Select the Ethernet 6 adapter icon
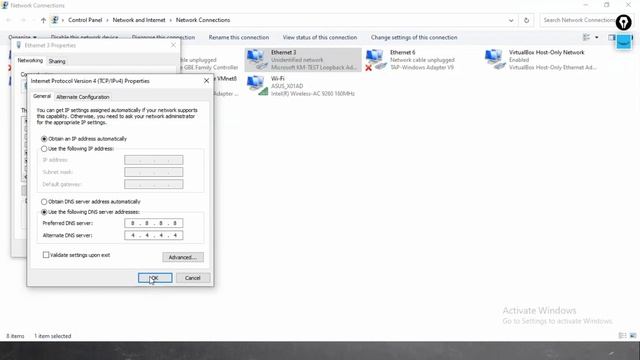The image size is (640, 360). (x=375, y=60)
